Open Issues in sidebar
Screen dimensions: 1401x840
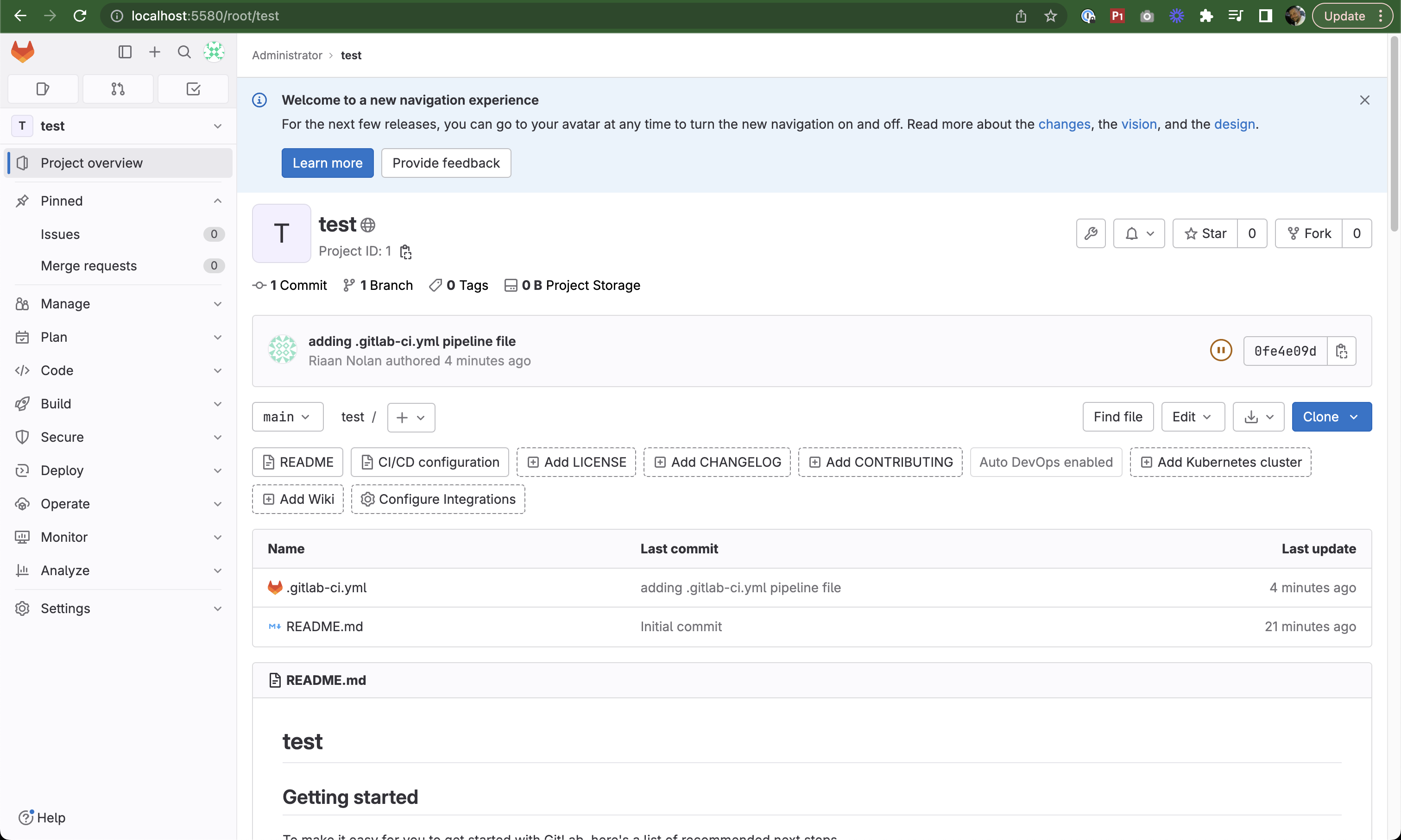coord(118,234)
